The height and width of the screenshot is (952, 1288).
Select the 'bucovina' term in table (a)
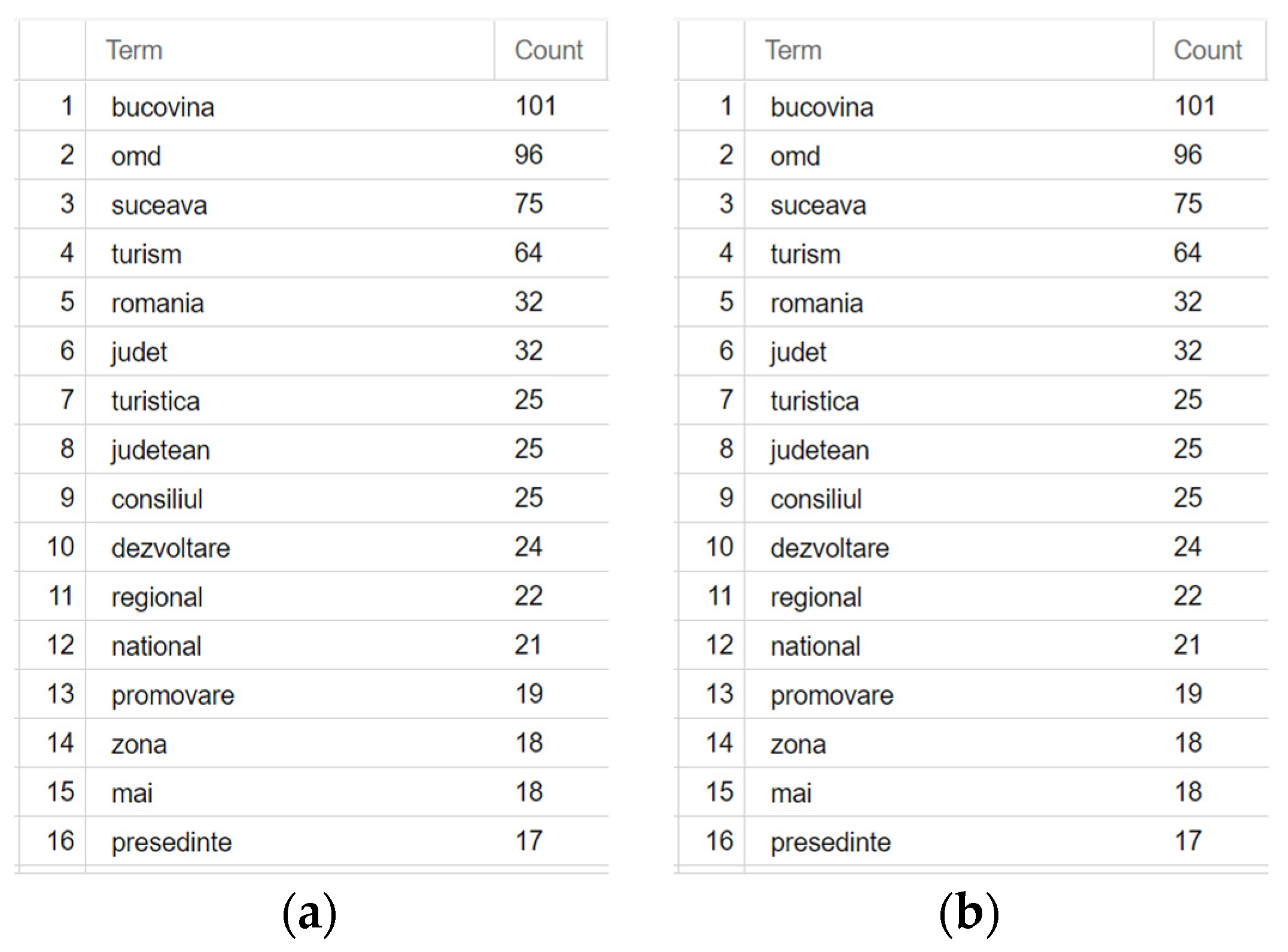[x=163, y=108]
